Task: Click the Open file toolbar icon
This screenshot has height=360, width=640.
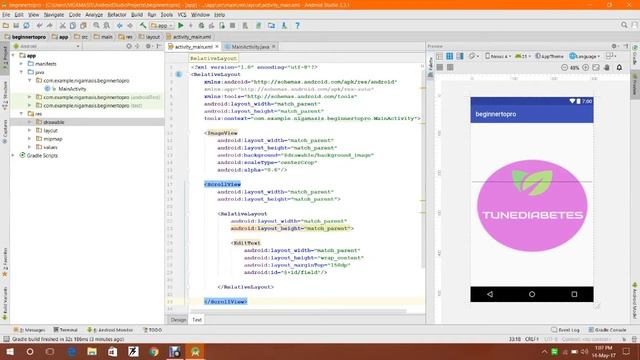Action: tap(6, 25)
